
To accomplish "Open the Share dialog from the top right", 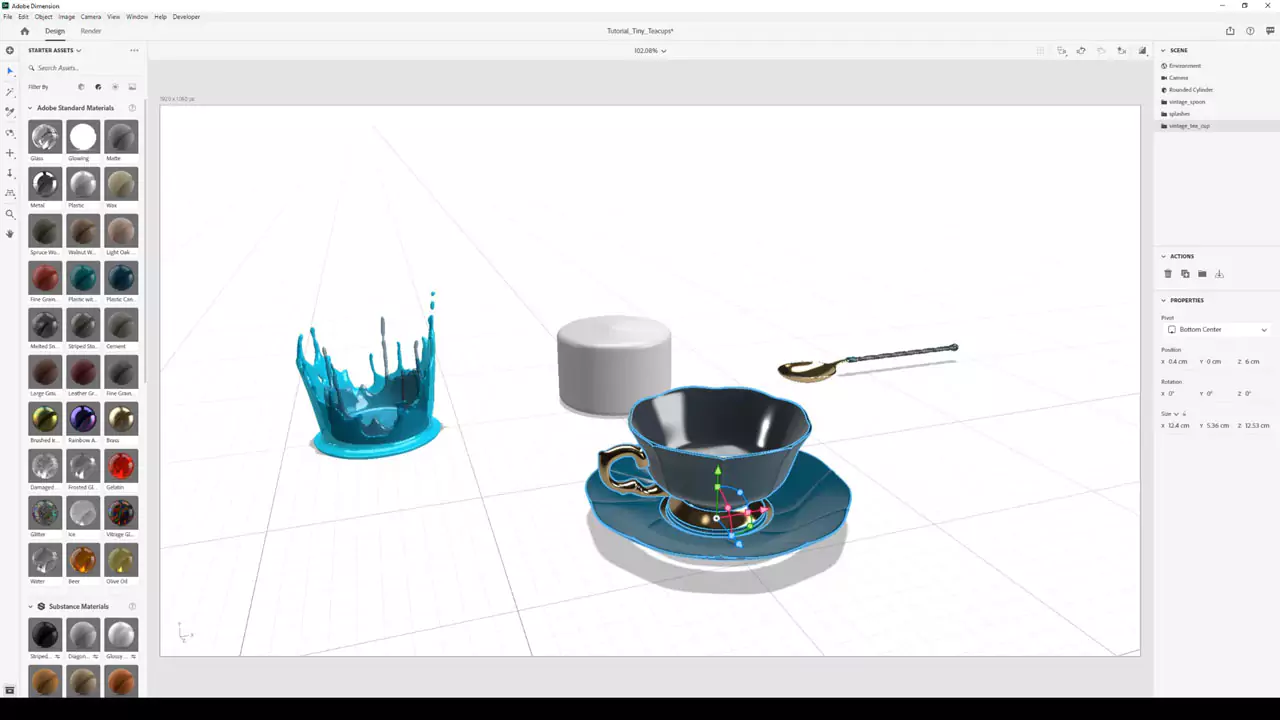I will coord(1230,31).
